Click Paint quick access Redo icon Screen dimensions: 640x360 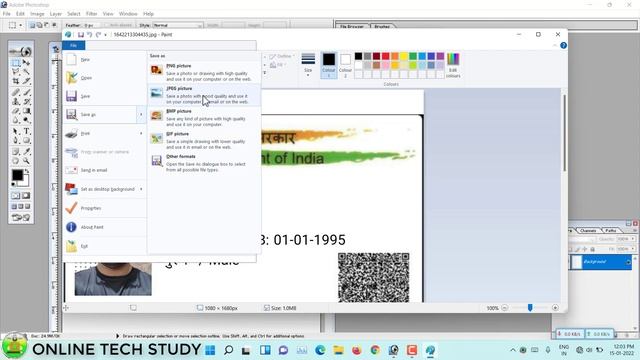98,35
